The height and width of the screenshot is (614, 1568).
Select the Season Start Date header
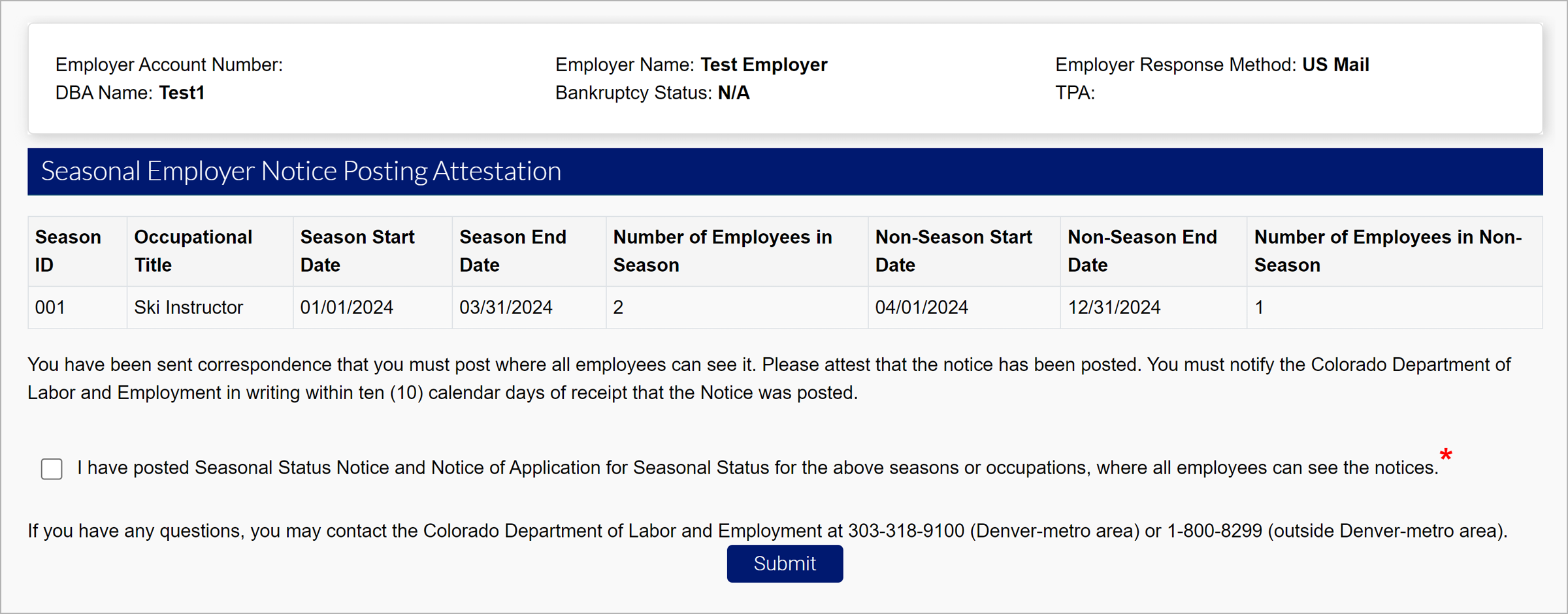357,251
